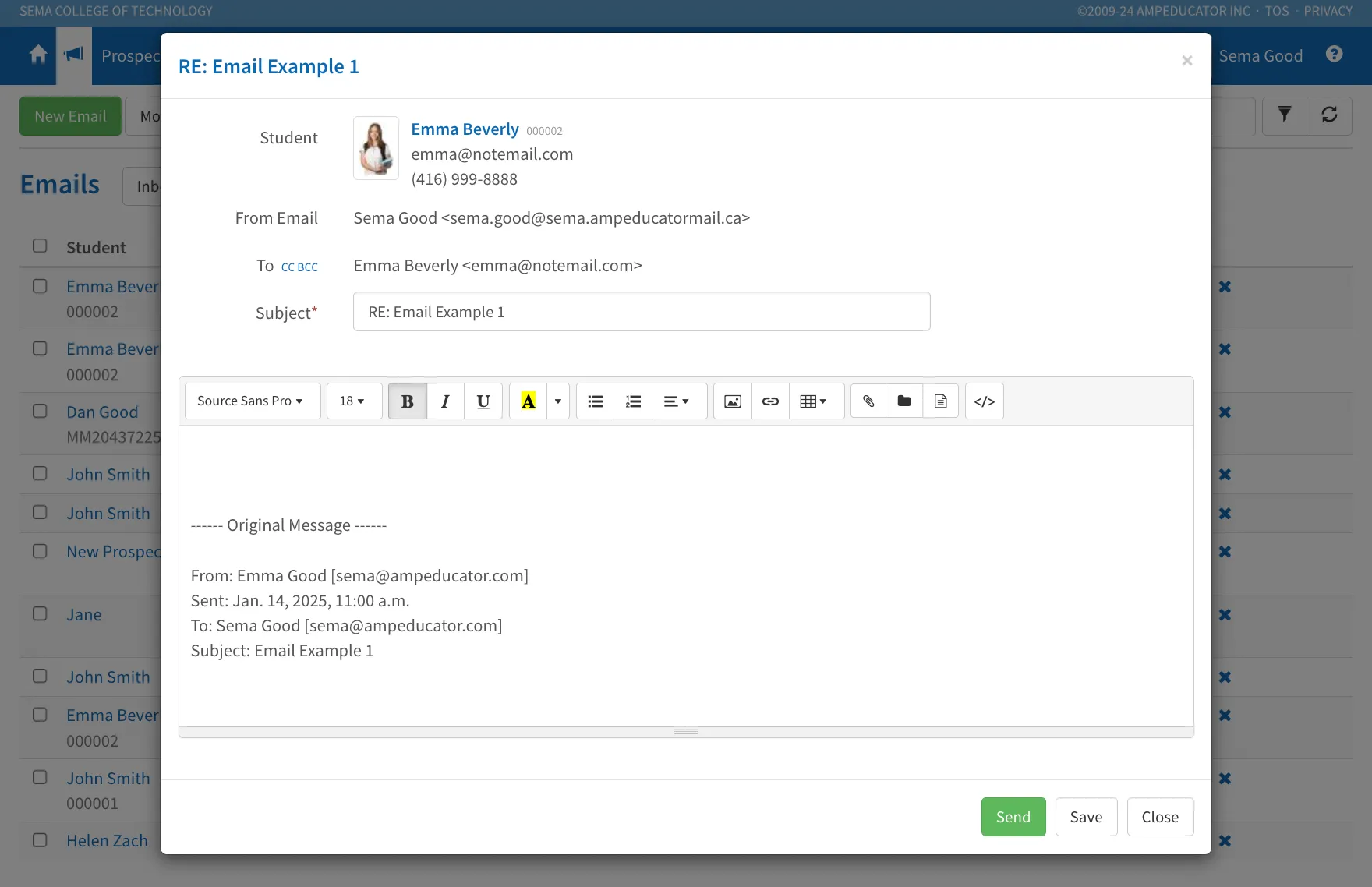Viewport: 1372px width, 887px height.
Task: Open the Source Sans Pro font dropdown
Action: click(253, 401)
